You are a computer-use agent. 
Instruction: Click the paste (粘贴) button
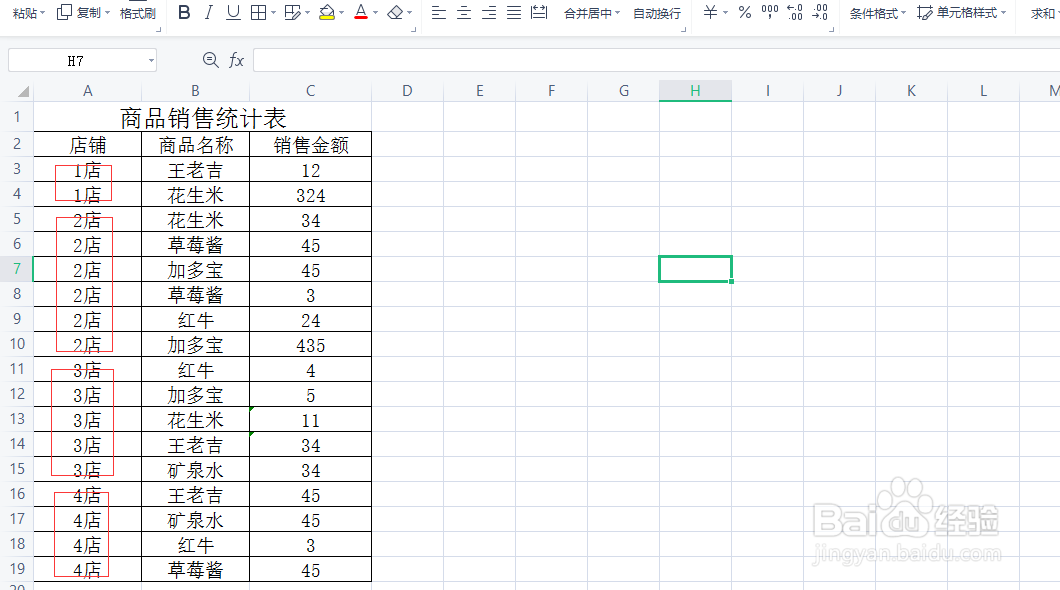point(25,13)
